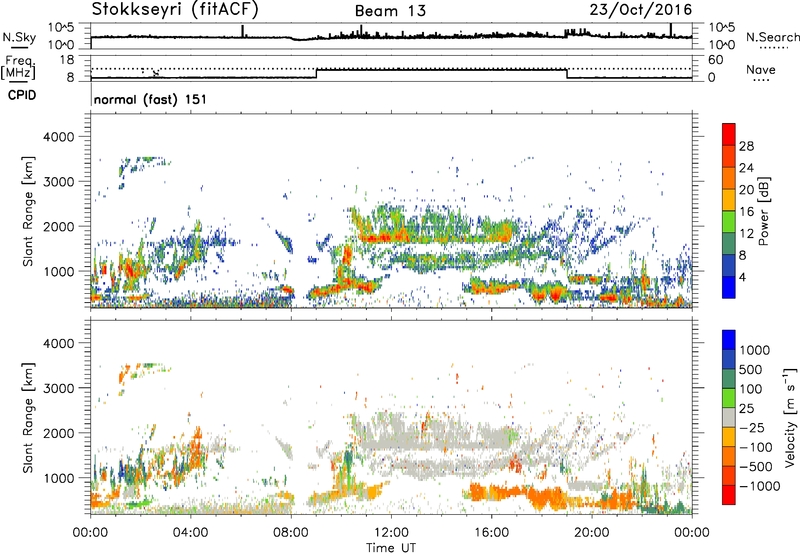800x554 pixels.
Task: Click the power colorbar value 16
Action: (746, 212)
